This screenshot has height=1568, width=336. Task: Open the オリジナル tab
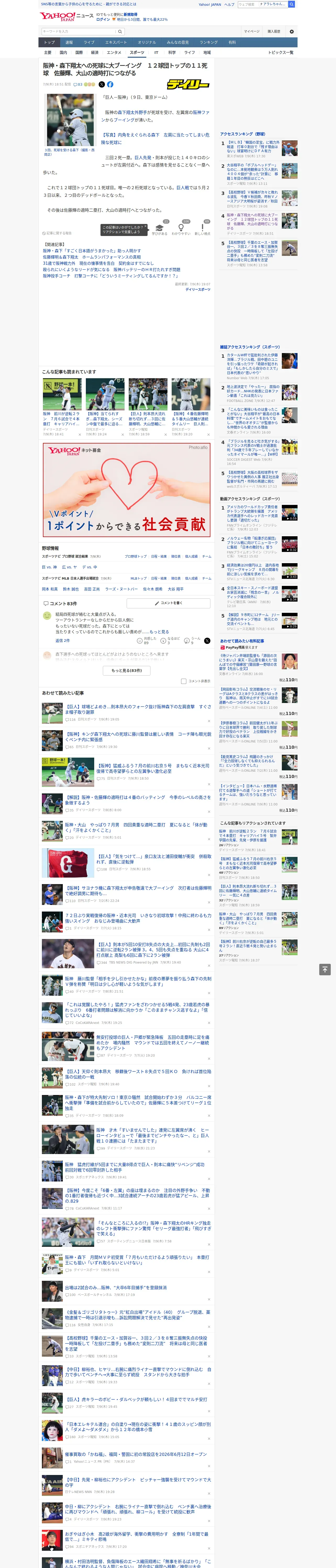pos(147,43)
